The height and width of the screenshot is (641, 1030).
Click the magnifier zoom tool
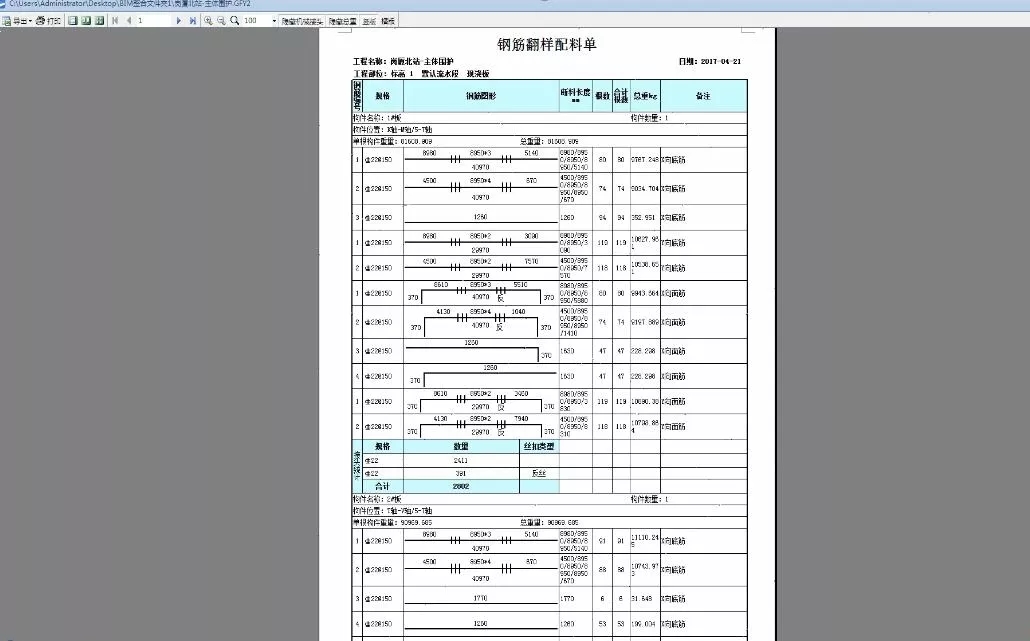pos(235,21)
